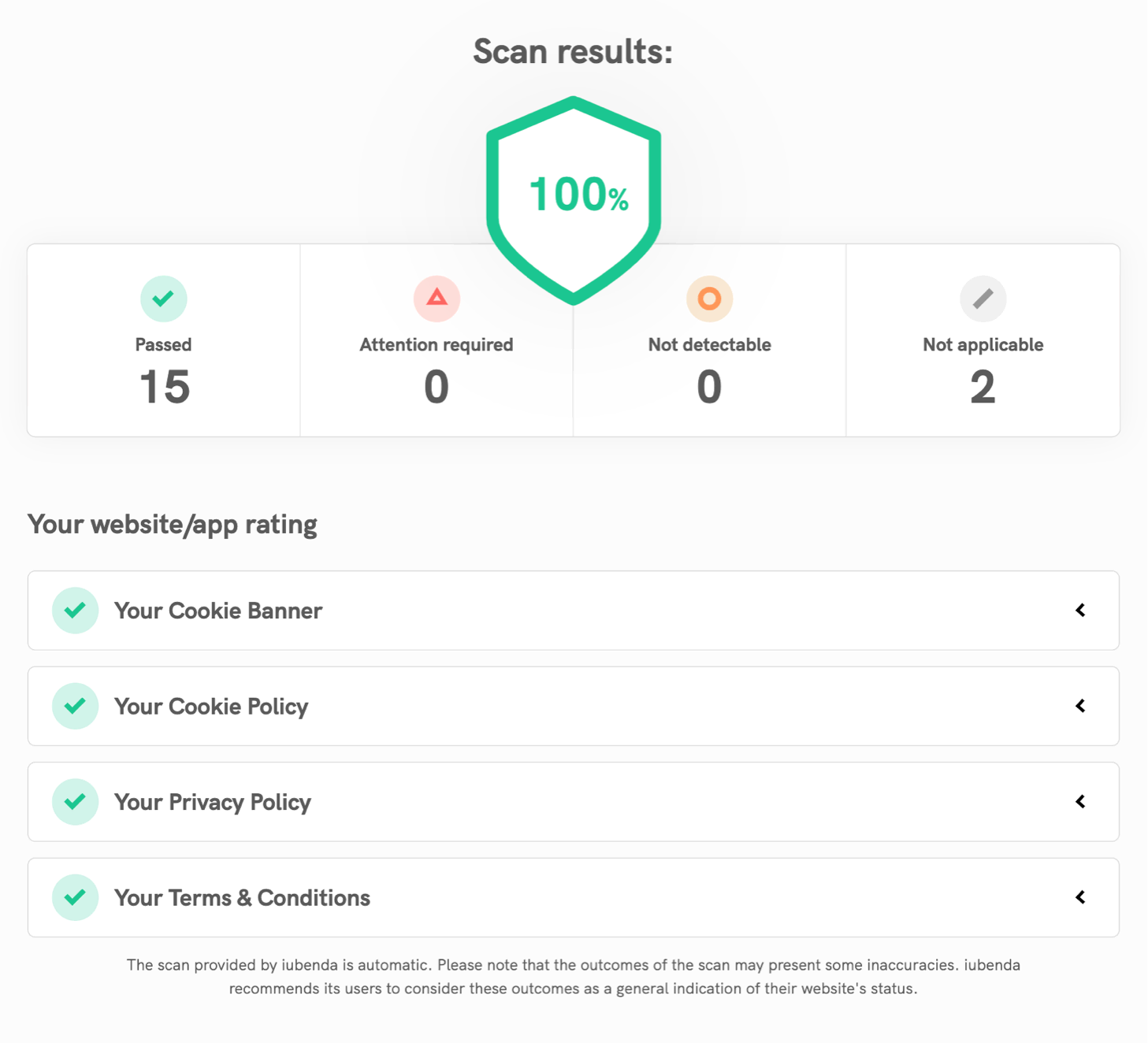Screen dimensions: 1148x1043
Task: Click the Terms & Conditions green check icon
Action: pos(76,897)
